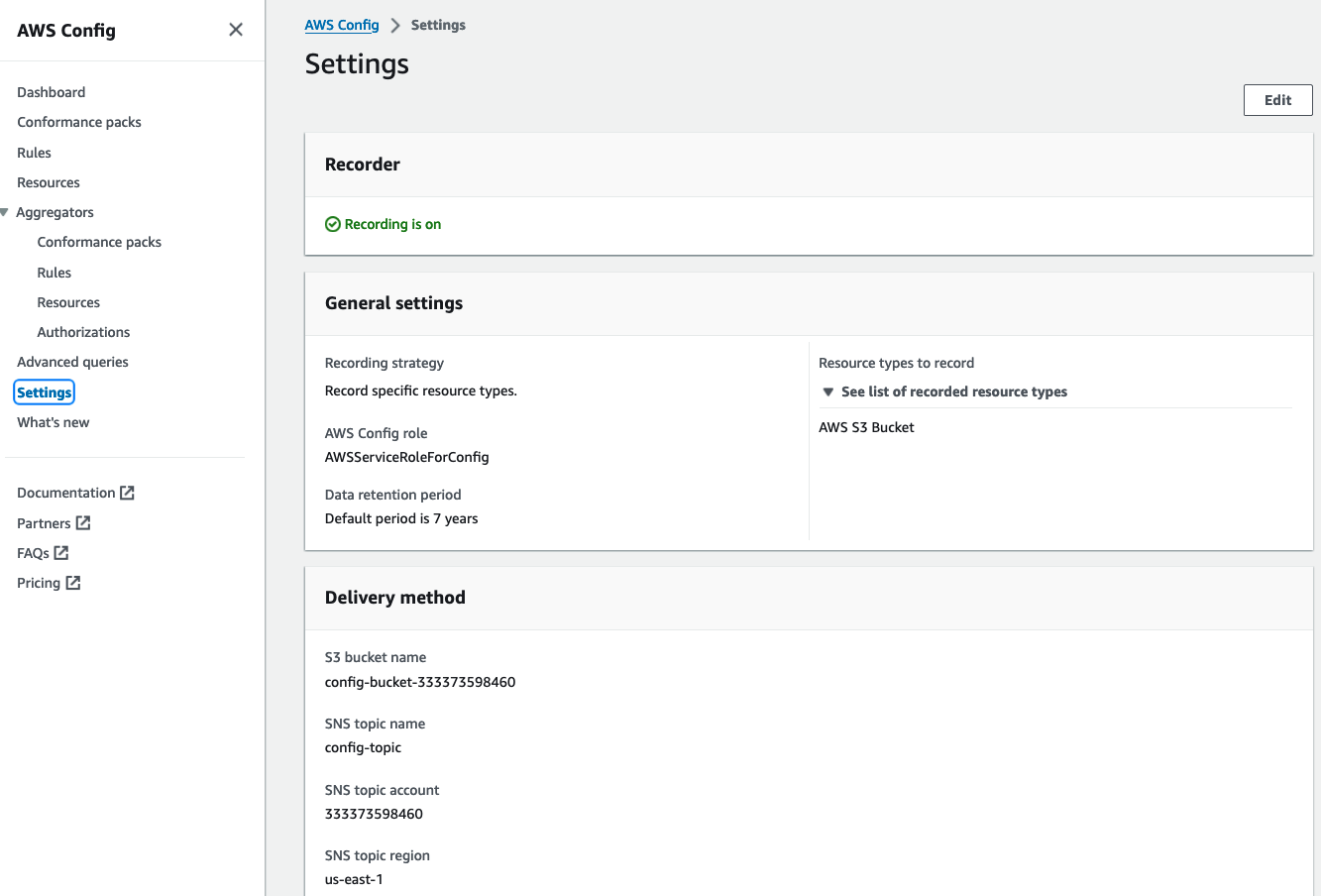The height and width of the screenshot is (896, 1321).
Task: Click the General settings heading
Action: 394,303
